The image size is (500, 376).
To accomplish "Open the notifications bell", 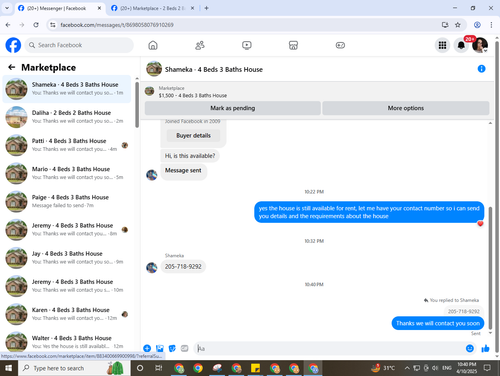I will [461, 45].
